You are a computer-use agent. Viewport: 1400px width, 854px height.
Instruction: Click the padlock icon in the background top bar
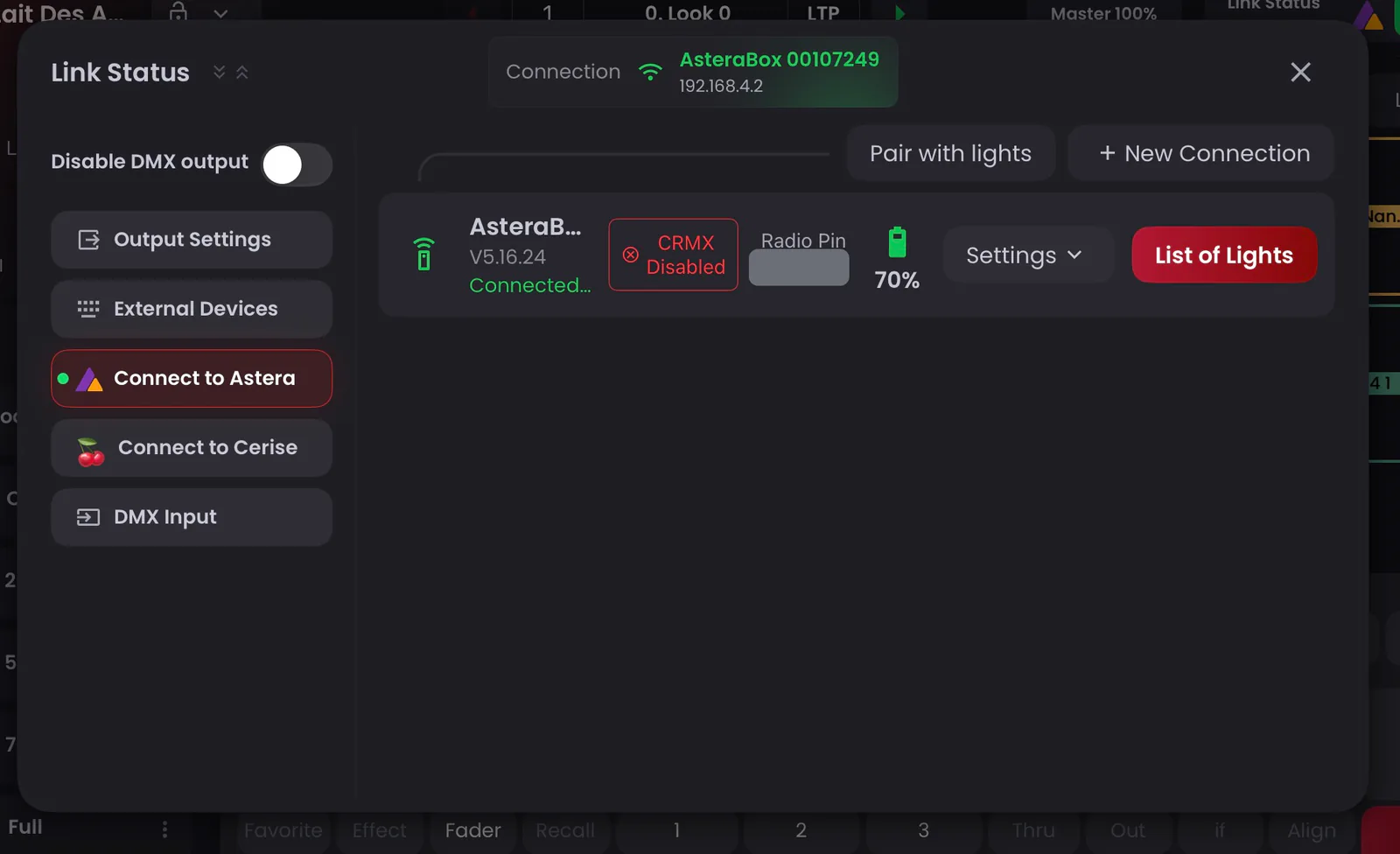coord(178,11)
